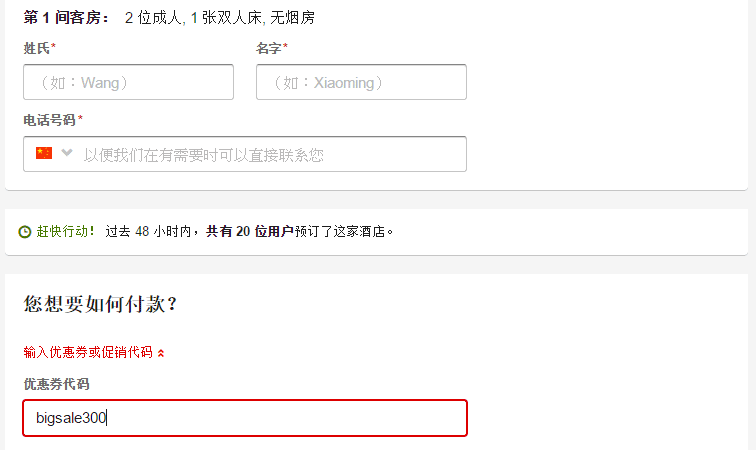Click the bold 共有 20 位用户 text

point(250,232)
